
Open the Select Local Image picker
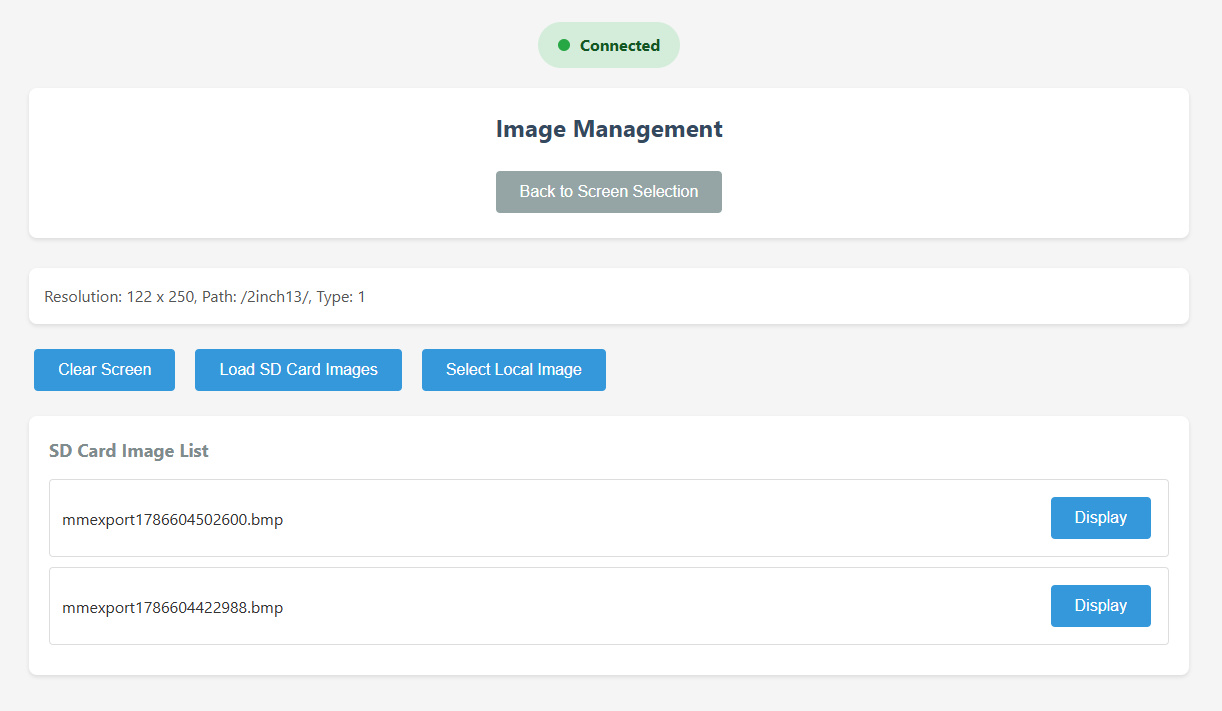click(514, 370)
